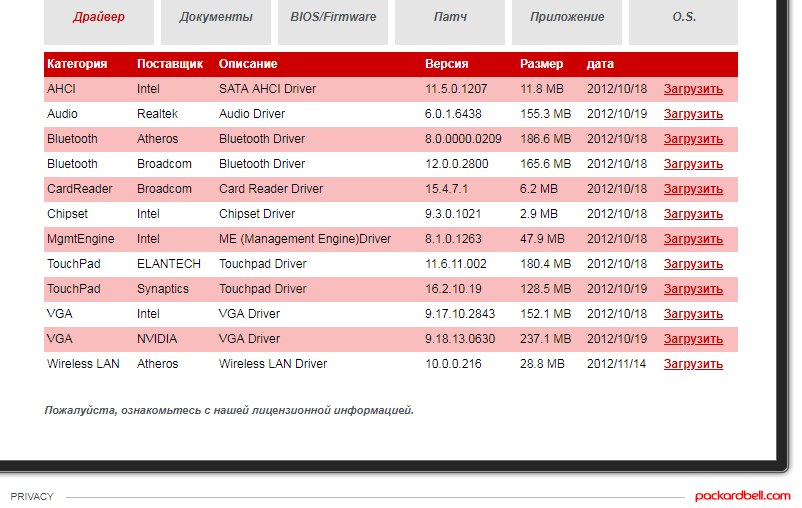Download the Intel VGA driver
The height and width of the screenshot is (508, 802).
click(693, 314)
